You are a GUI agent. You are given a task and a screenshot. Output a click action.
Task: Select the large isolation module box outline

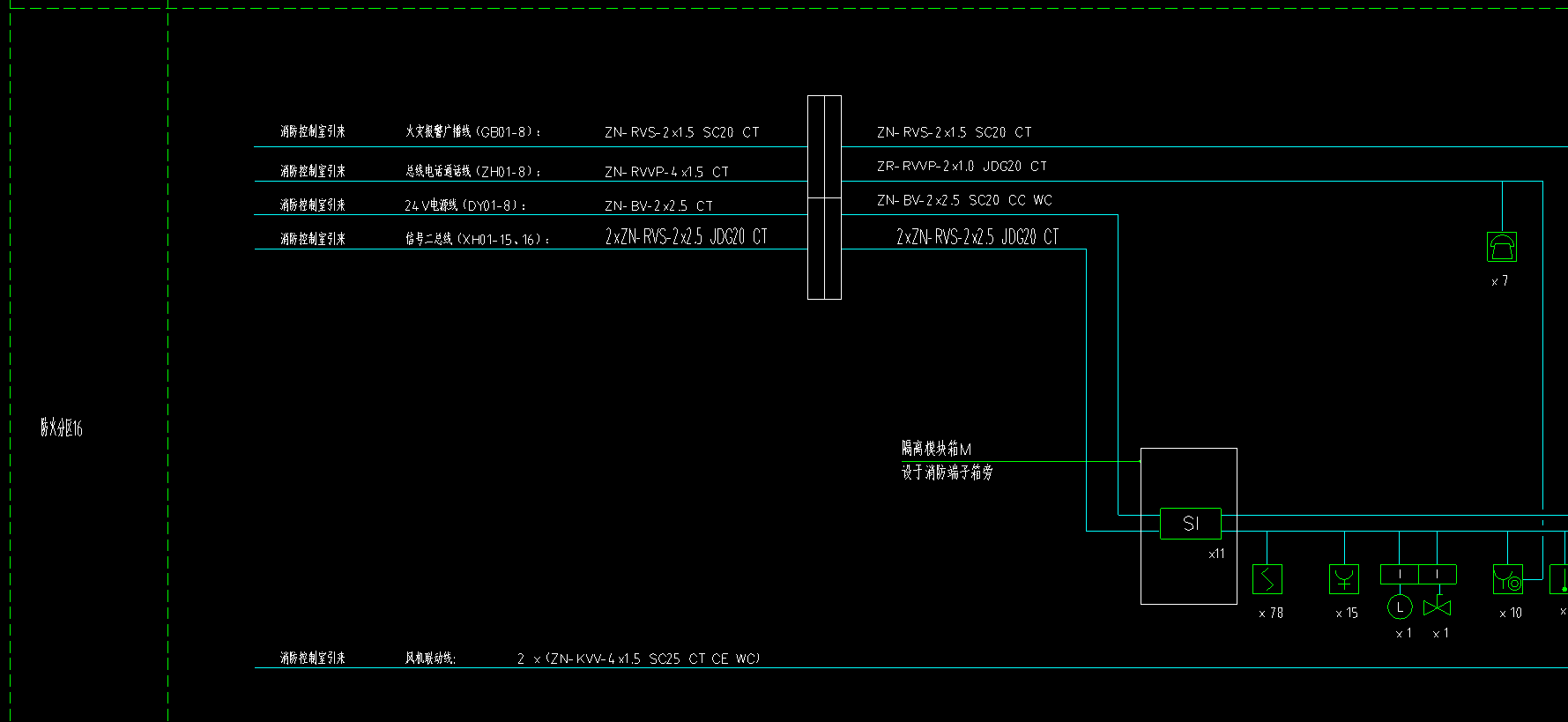[x=1189, y=526]
